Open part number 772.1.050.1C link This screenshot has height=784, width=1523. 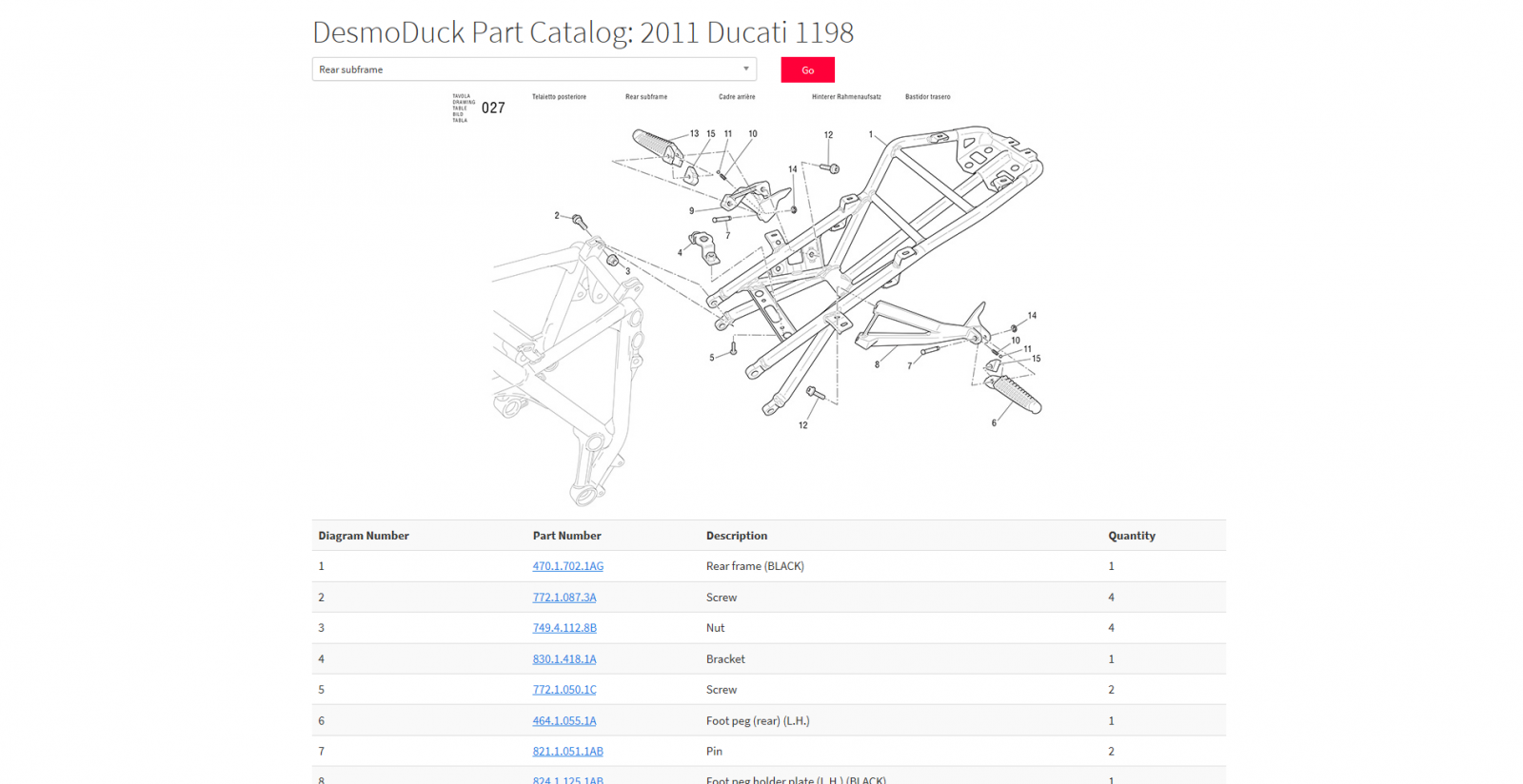coord(564,690)
